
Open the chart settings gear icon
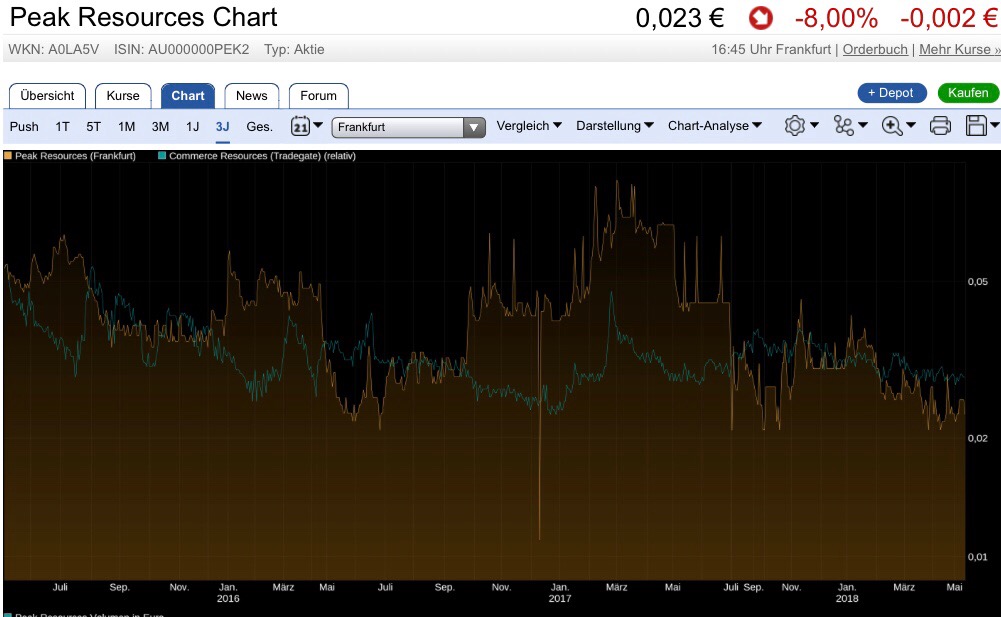(795, 125)
